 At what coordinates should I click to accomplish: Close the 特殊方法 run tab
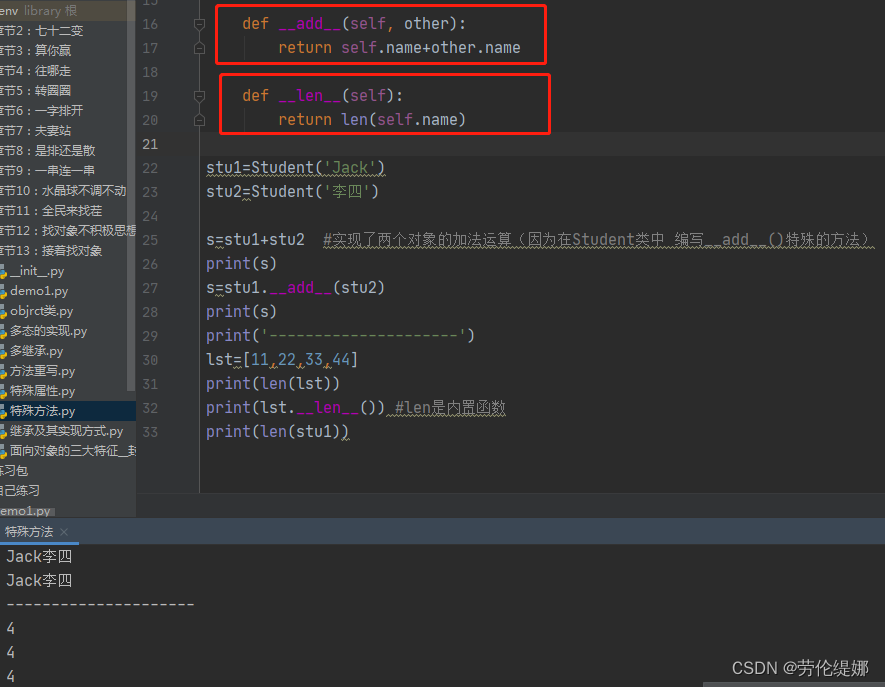(64, 532)
